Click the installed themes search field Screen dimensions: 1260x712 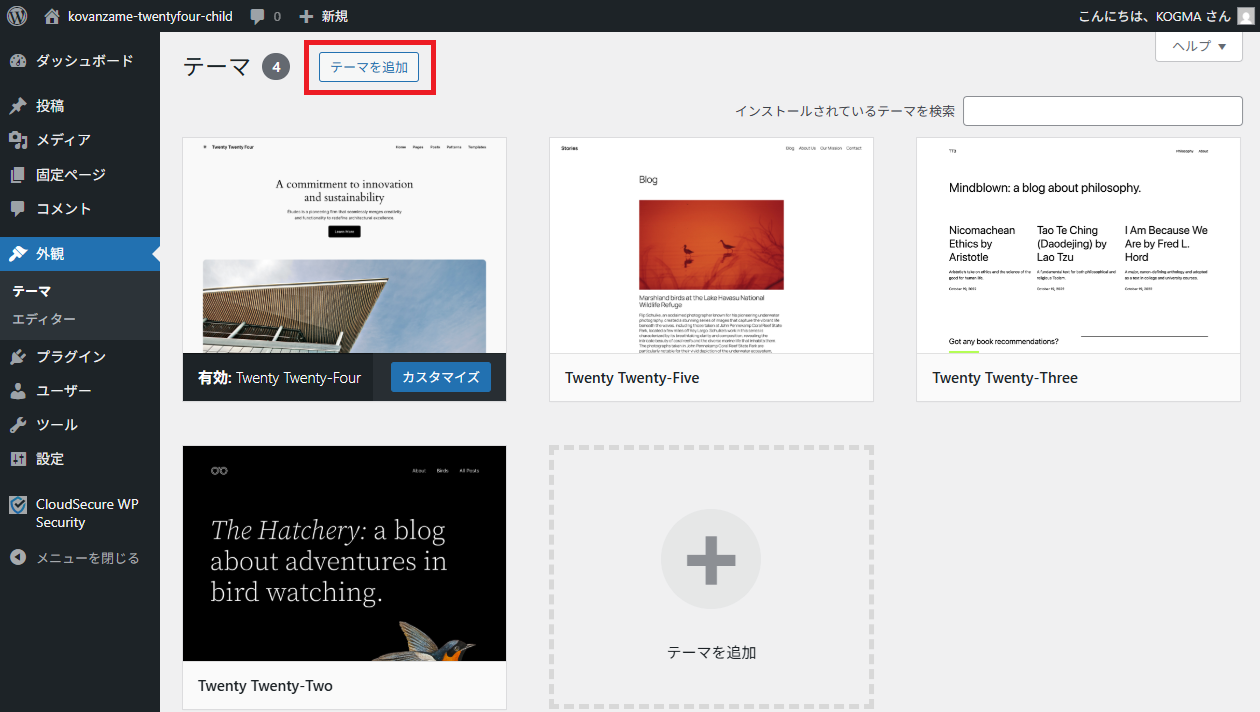pyautogui.click(x=1102, y=111)
